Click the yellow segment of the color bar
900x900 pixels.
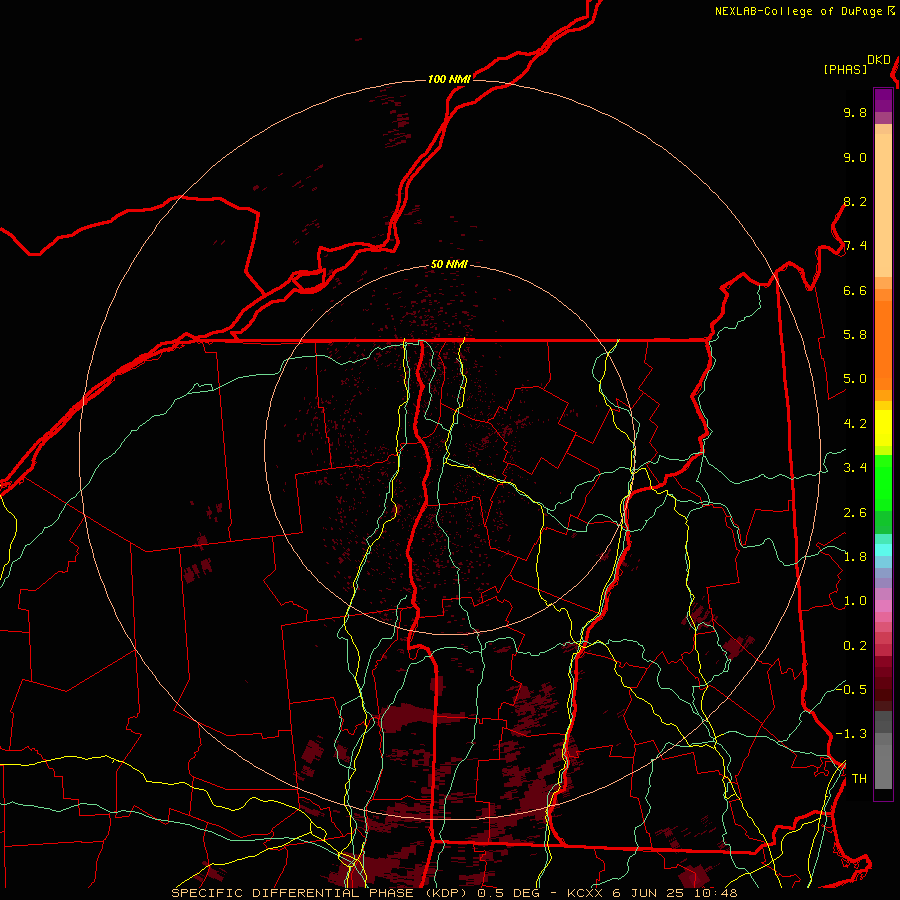pos(883,428)
